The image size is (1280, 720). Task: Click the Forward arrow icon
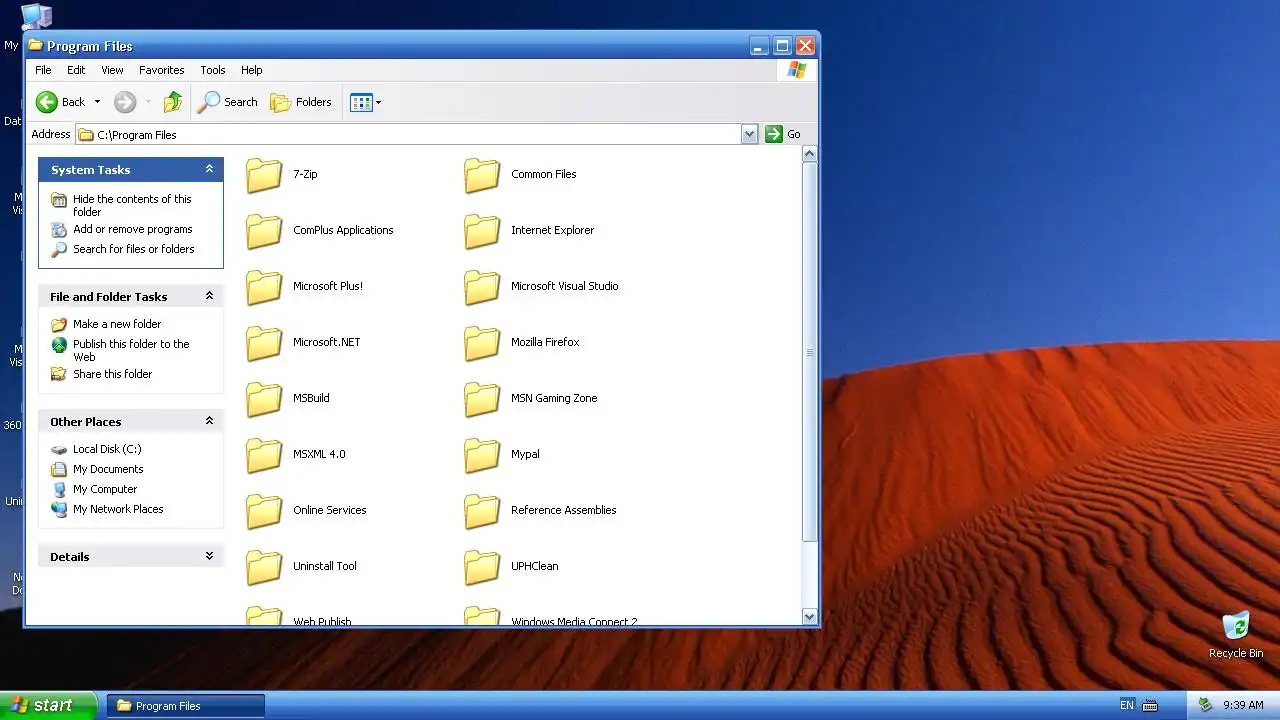click(125, 102)
